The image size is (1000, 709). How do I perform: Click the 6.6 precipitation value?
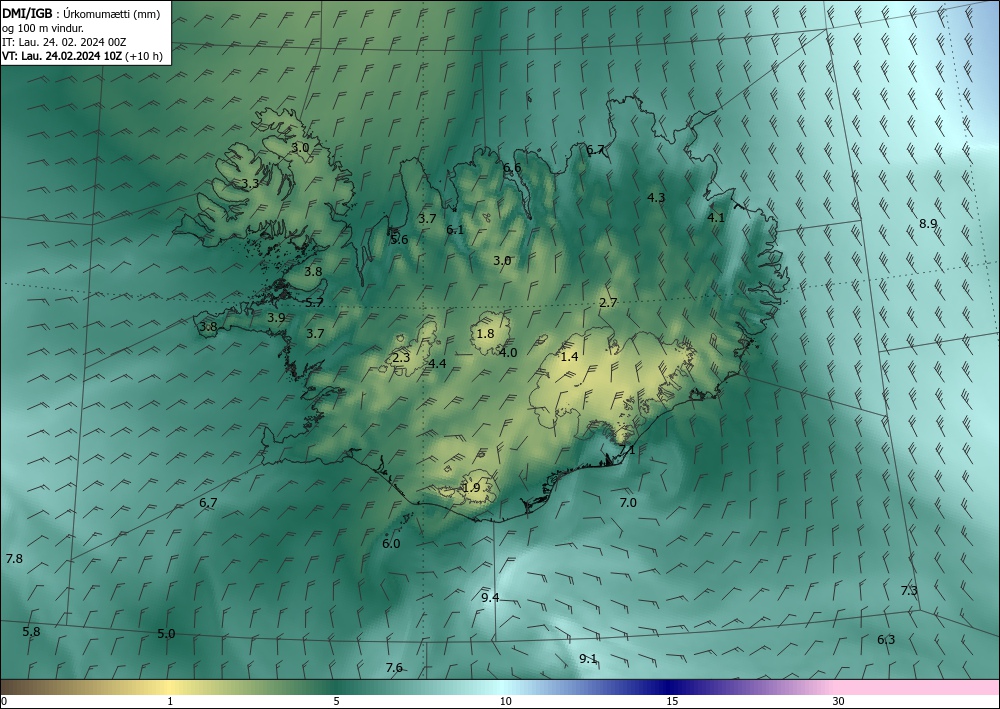click(512, 168)
